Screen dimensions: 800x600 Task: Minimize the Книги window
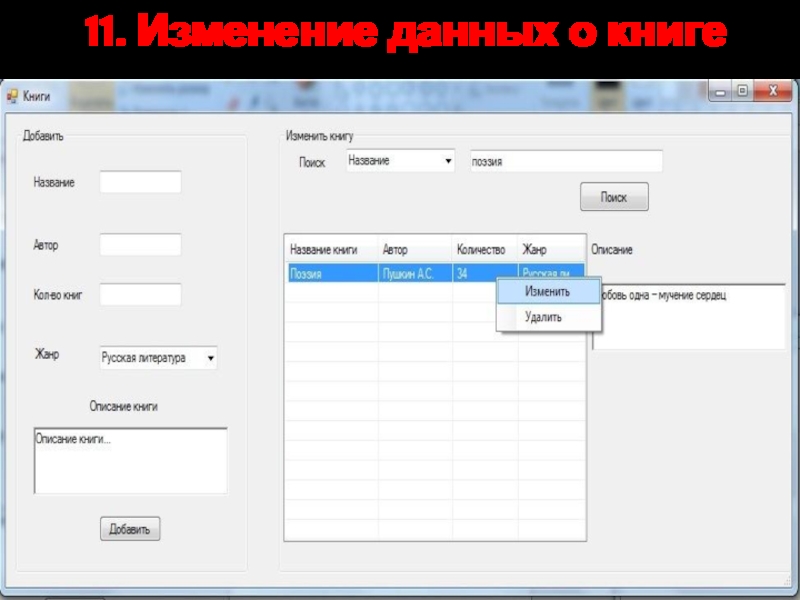click(721, 91)
